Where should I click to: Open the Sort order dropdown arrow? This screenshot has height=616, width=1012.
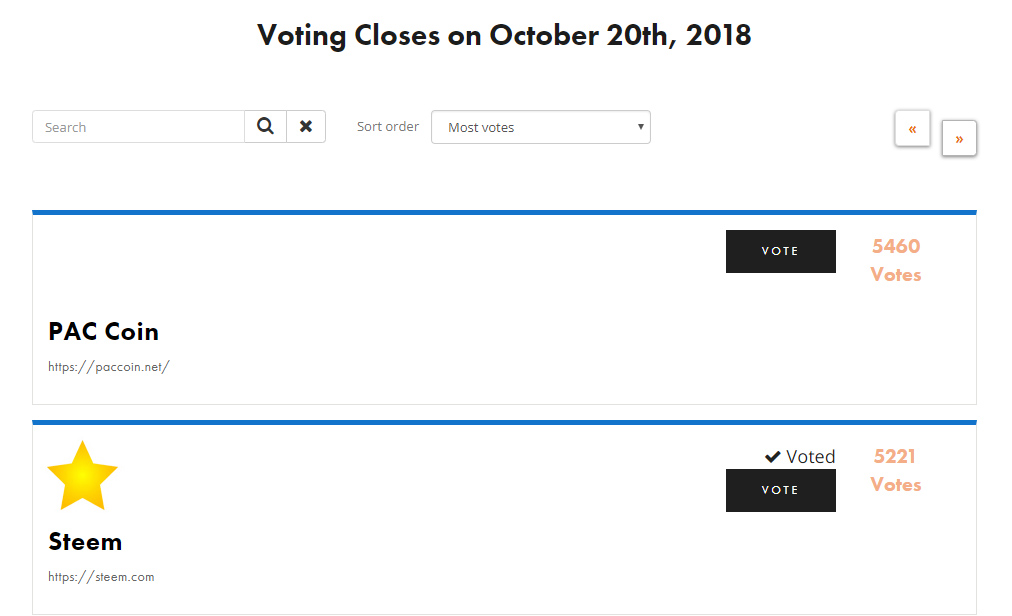tap(640, 127)
